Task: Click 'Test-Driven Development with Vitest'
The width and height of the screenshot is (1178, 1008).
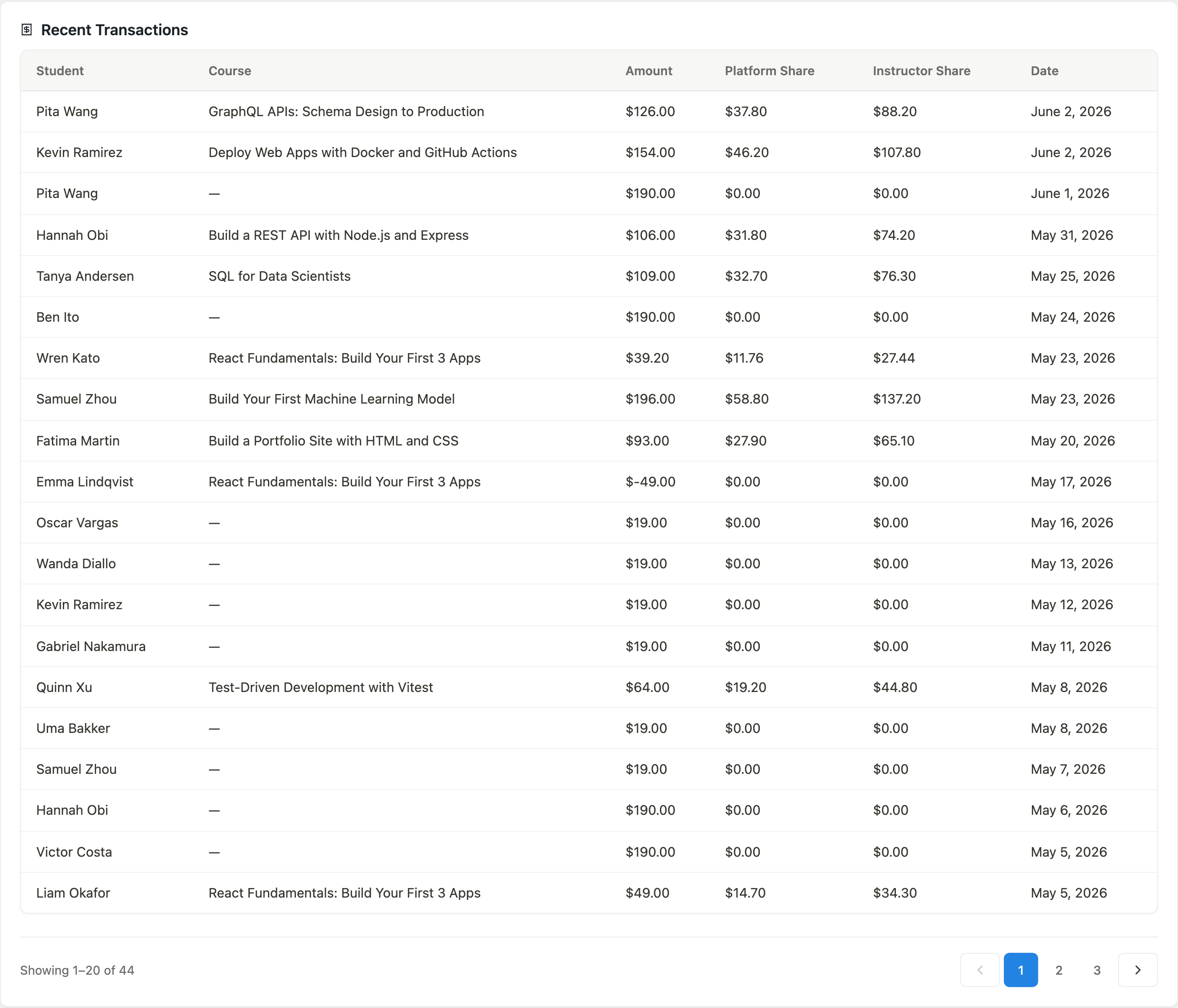Action: 321,687
